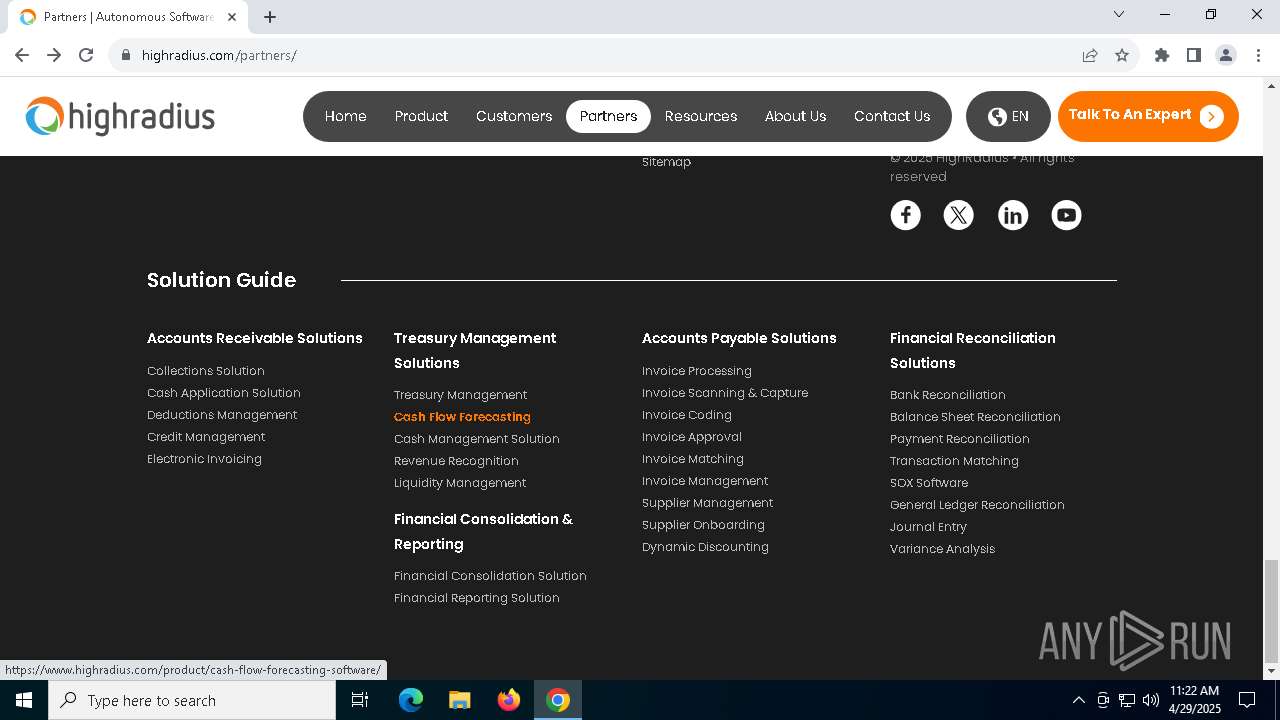Open Chrome profile avatar
This screenshot has height=720, width=1280.
pos(1226,55)
